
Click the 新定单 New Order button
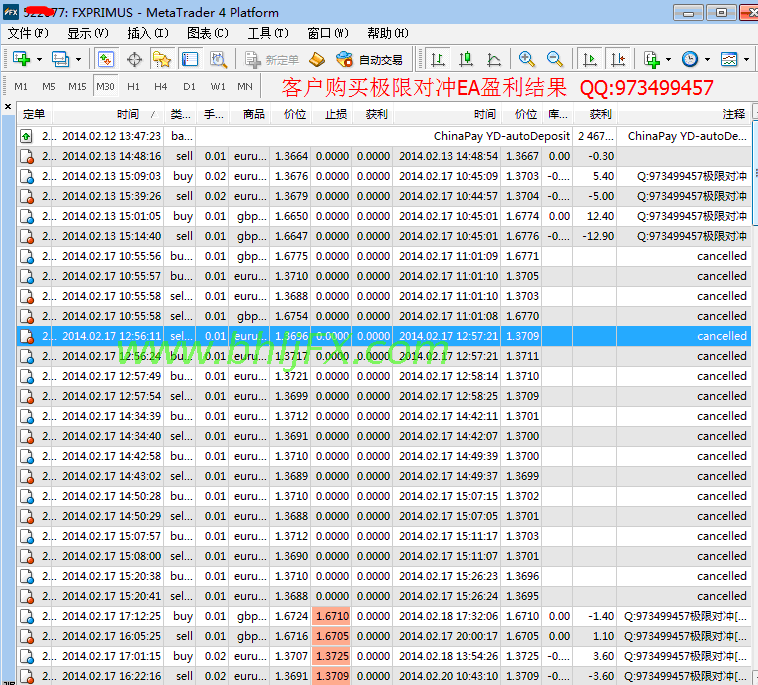272,60
